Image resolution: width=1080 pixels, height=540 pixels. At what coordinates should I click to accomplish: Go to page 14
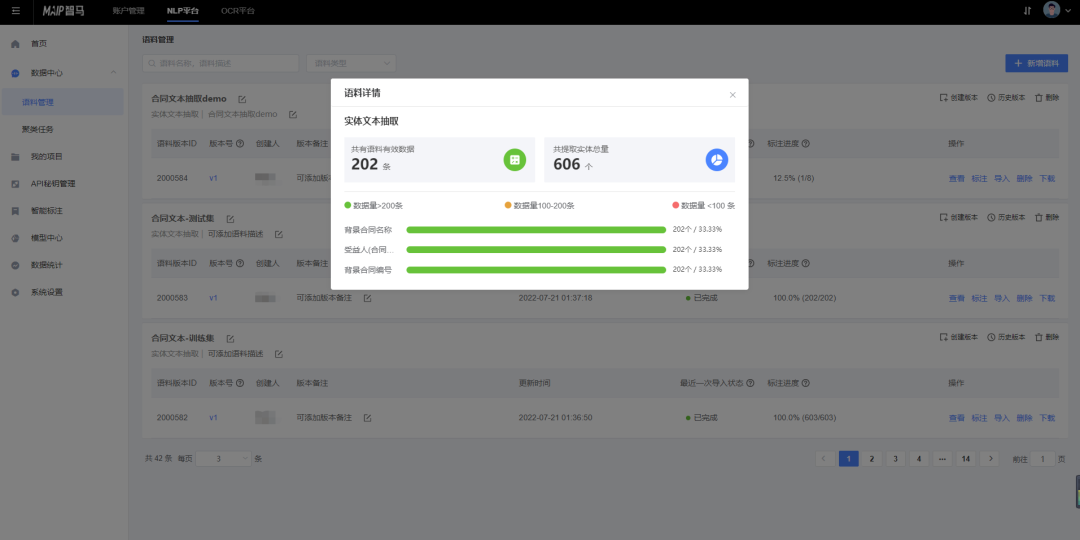click(966, 459)
